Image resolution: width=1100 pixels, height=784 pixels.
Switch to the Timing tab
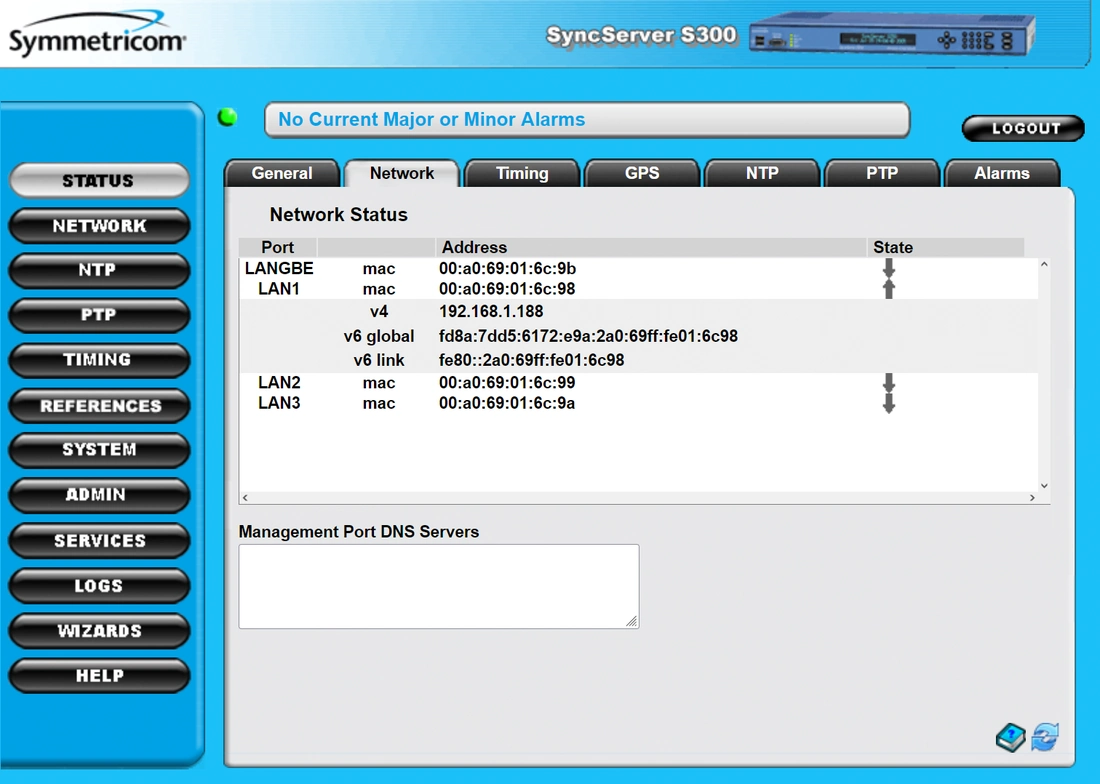point(522,173)
